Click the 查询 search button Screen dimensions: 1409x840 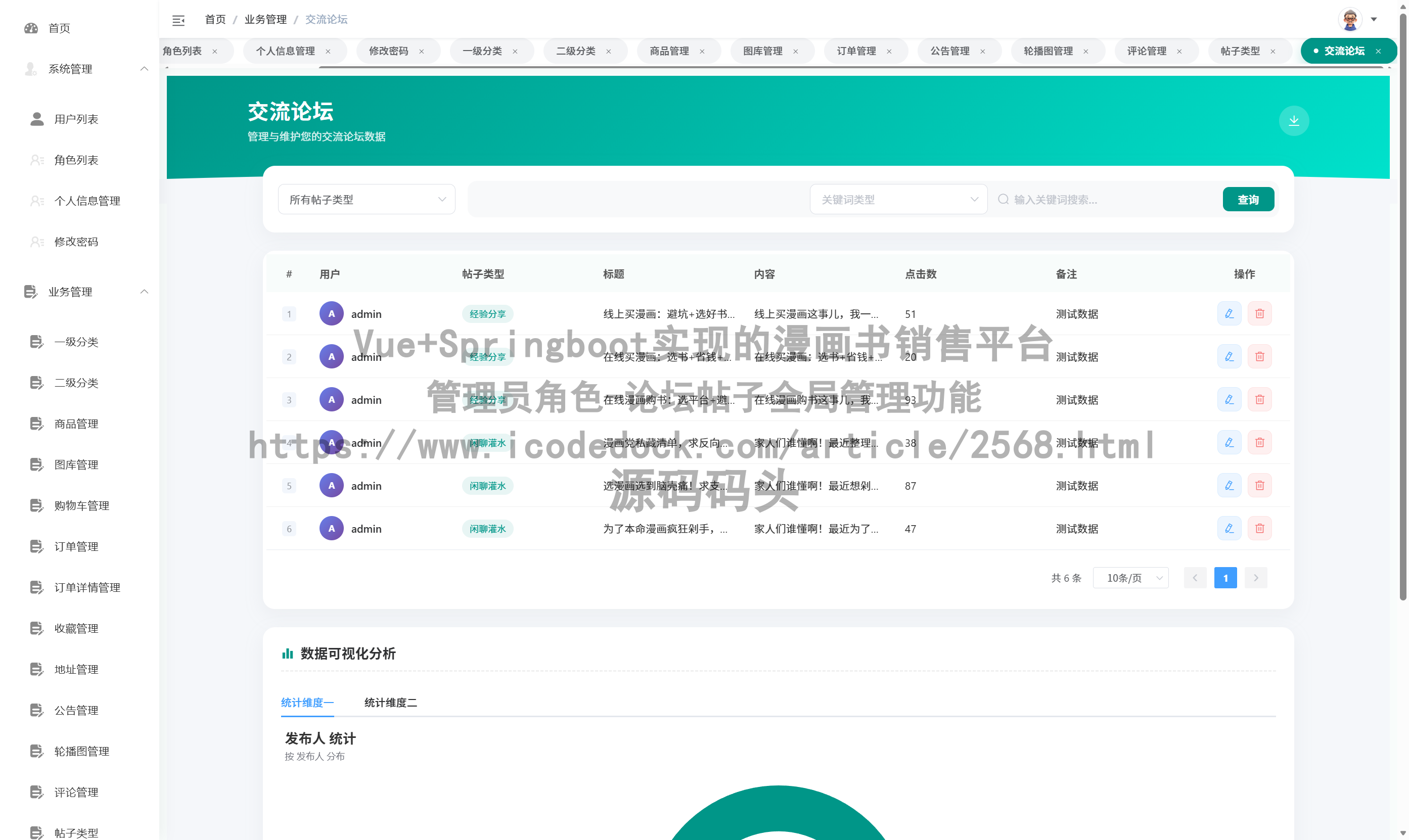tap(1248, 199)
